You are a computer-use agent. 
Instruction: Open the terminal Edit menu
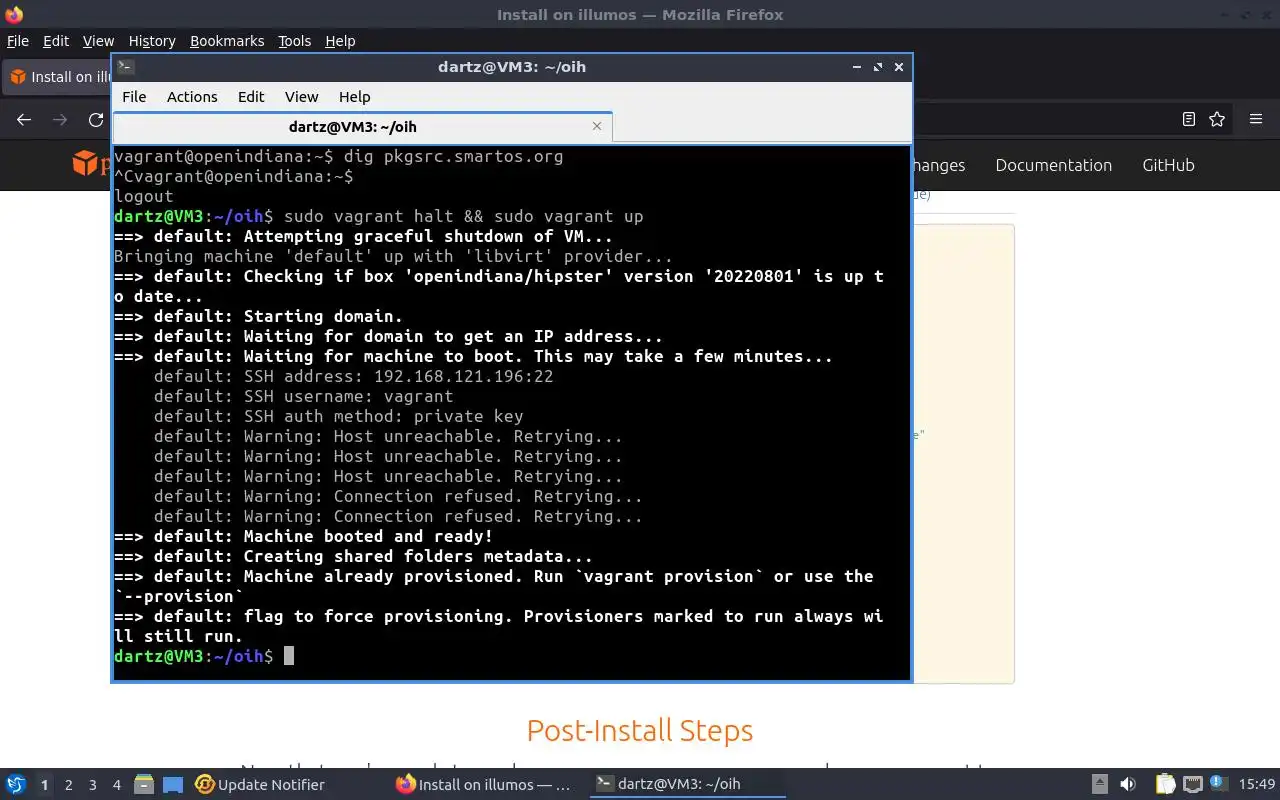251,97
